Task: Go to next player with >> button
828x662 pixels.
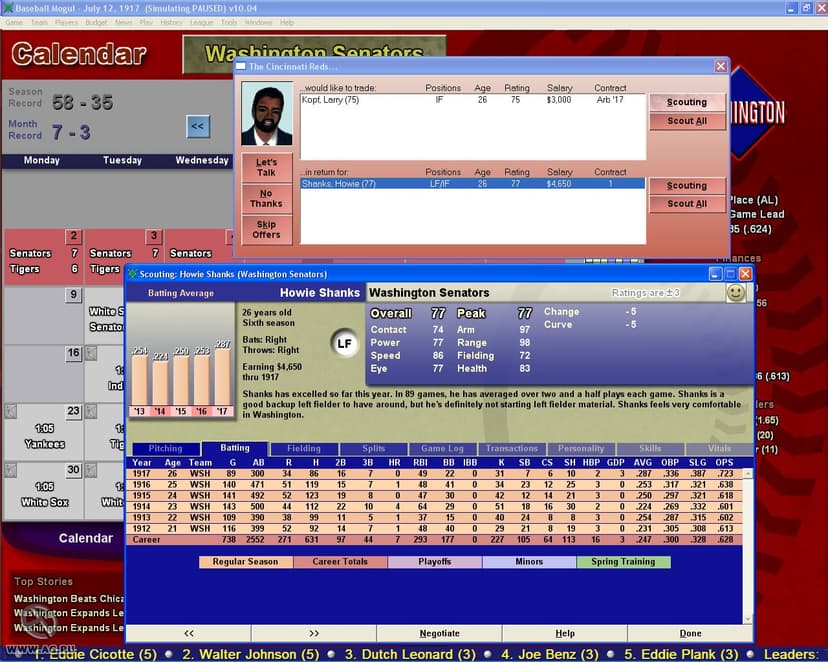Action: pyautogui.click(x=314, y=633)
